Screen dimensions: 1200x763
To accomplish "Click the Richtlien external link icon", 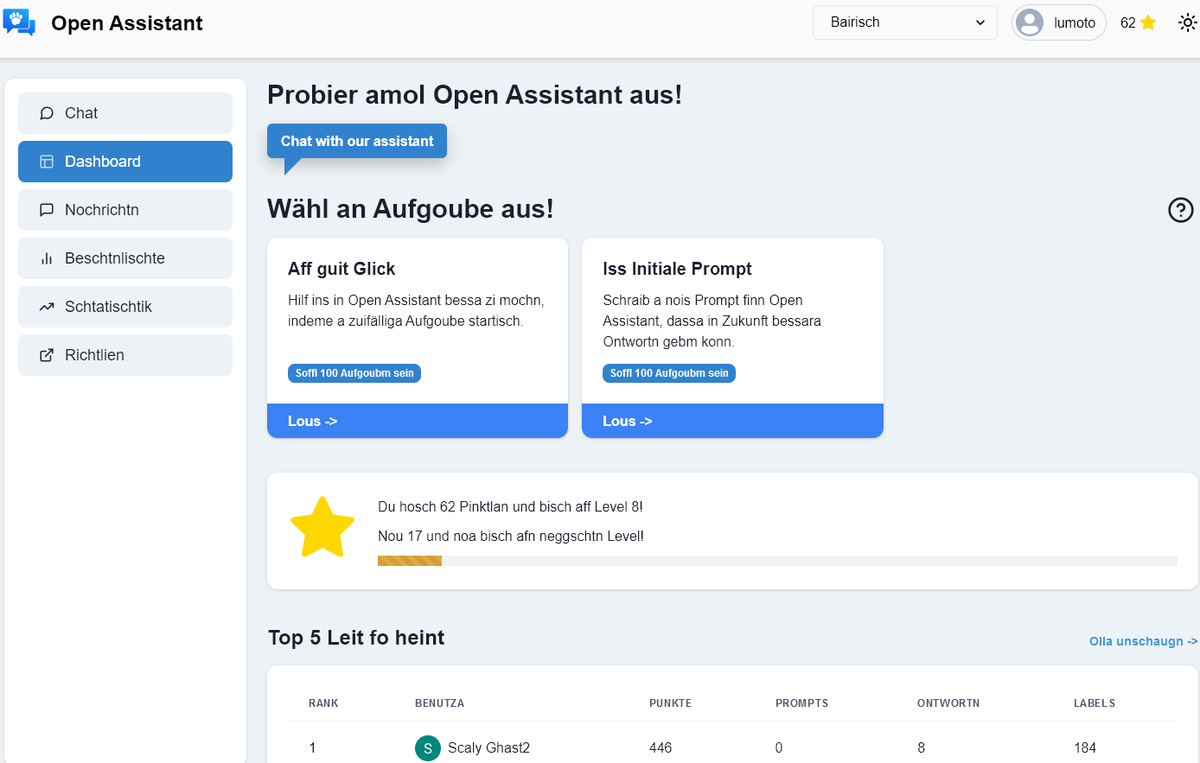I will (x=46, y=355).
